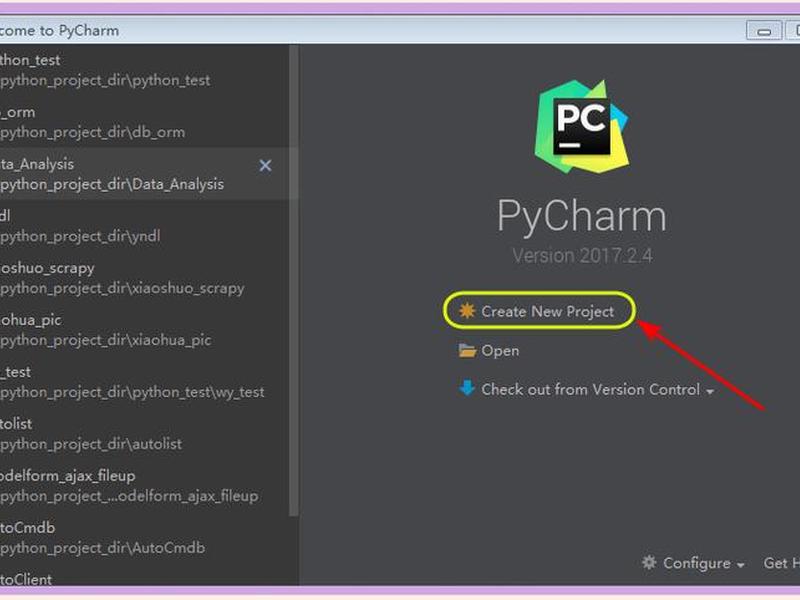Open the modelform_ajax_fileup recent project
Viewport: 800px width, 600px height.
144,486
